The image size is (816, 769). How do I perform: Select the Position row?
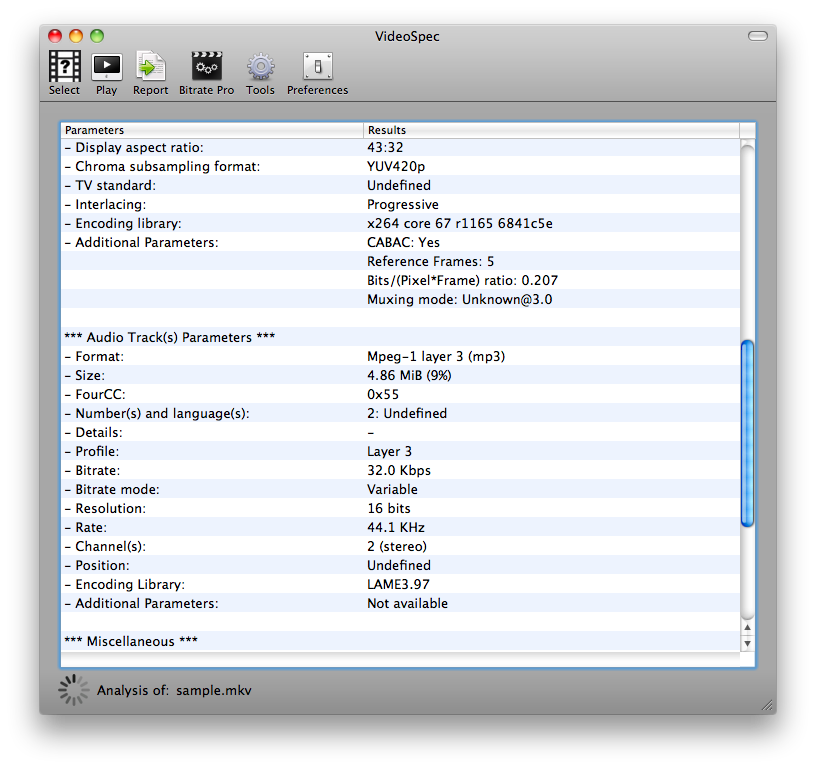click(400, 565)
